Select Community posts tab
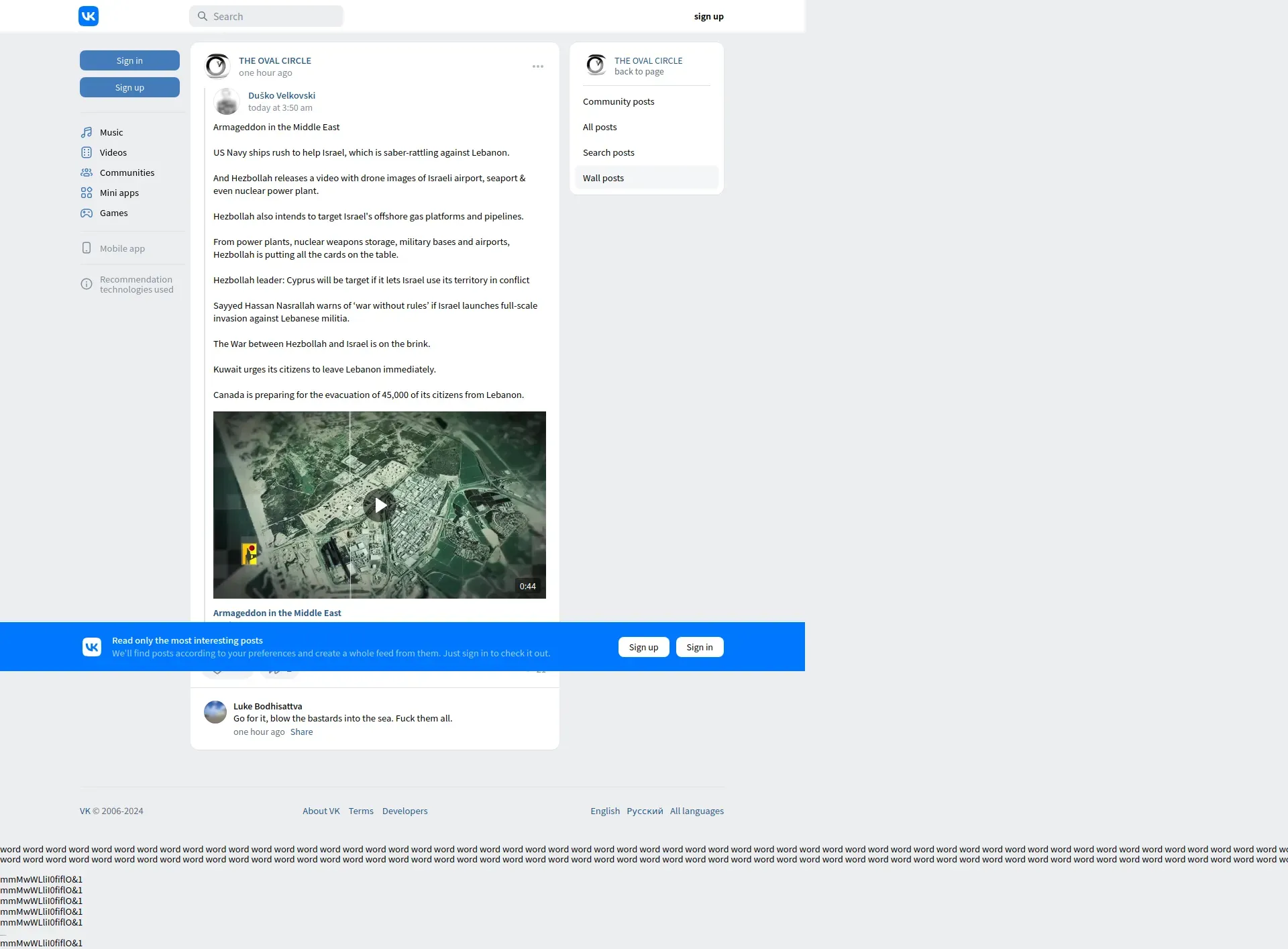 tap(618, 101)
